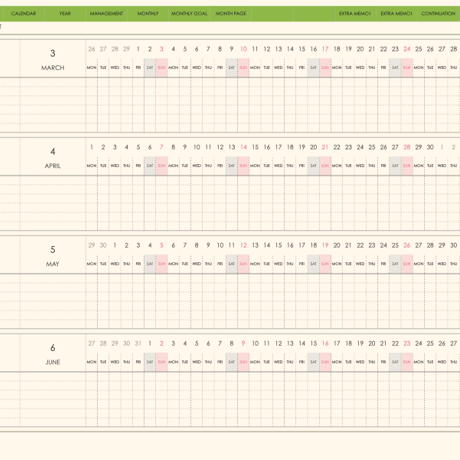460x460 pixels.
Task: Select red date 10 in March row
Action: pos(244,49)
